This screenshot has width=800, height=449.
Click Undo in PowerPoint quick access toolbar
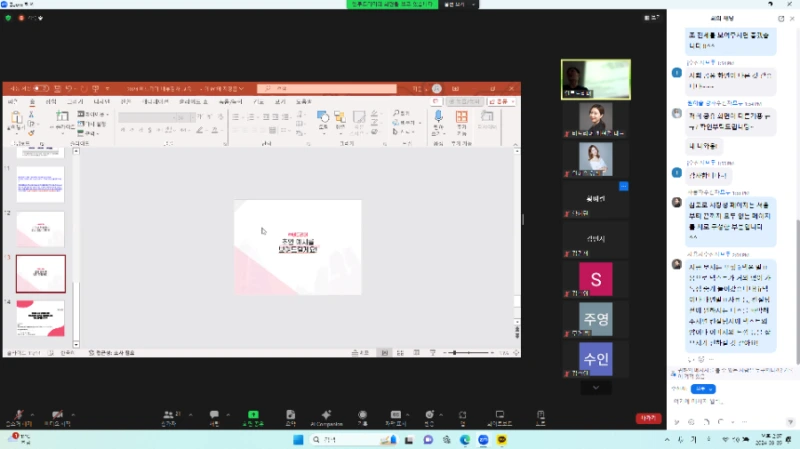point(69,89)
